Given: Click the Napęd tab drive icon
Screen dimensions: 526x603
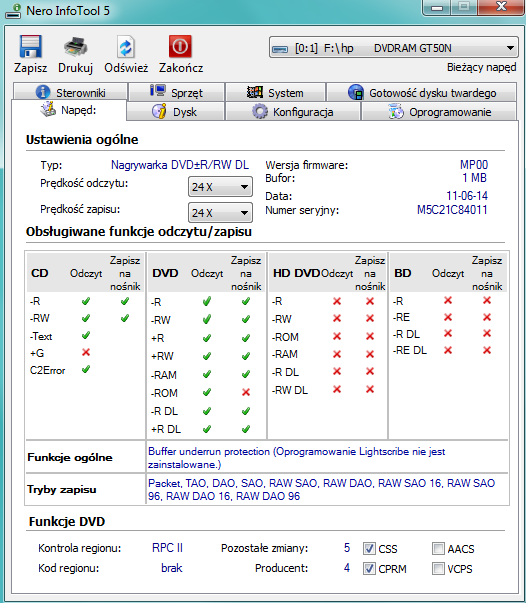Looking at the screenshot, I should [48, 109].
